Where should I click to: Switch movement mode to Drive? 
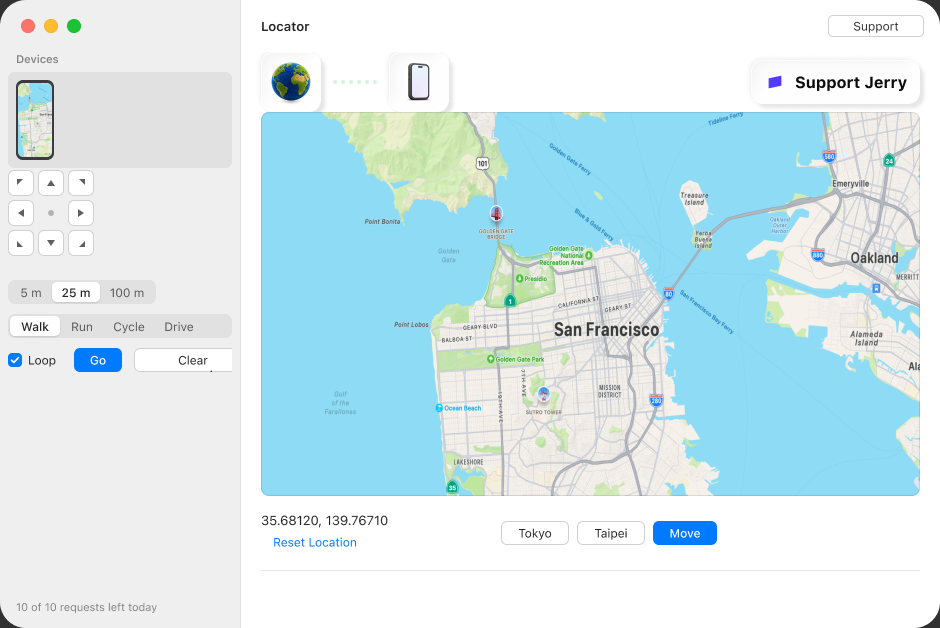click(179, 327)
